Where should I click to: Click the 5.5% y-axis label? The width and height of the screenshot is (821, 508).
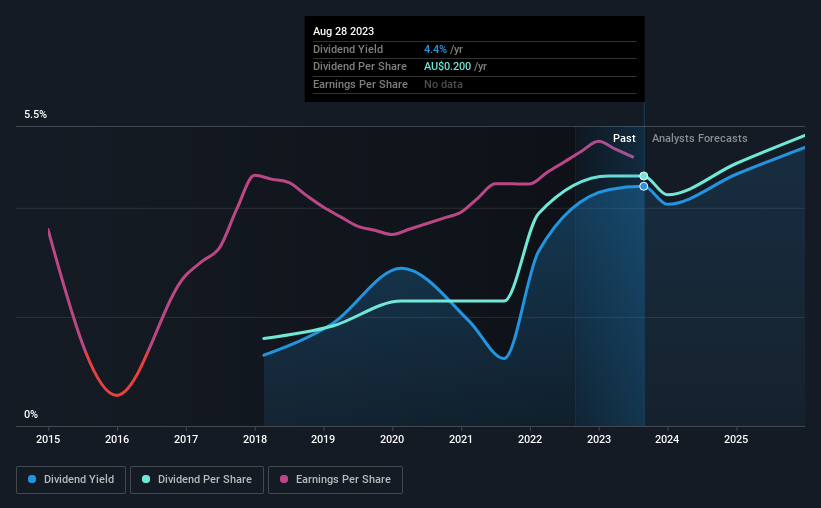coord(36,115)
